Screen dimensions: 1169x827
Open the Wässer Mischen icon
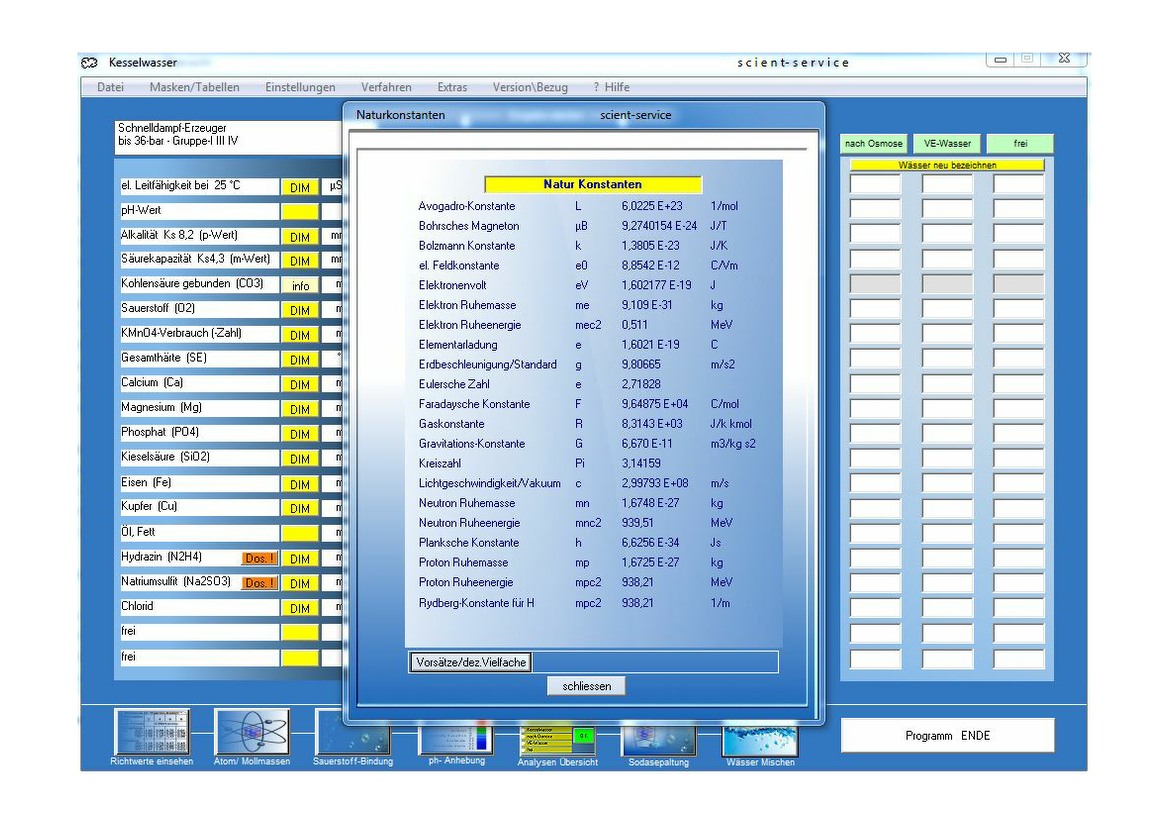(760, 739)
